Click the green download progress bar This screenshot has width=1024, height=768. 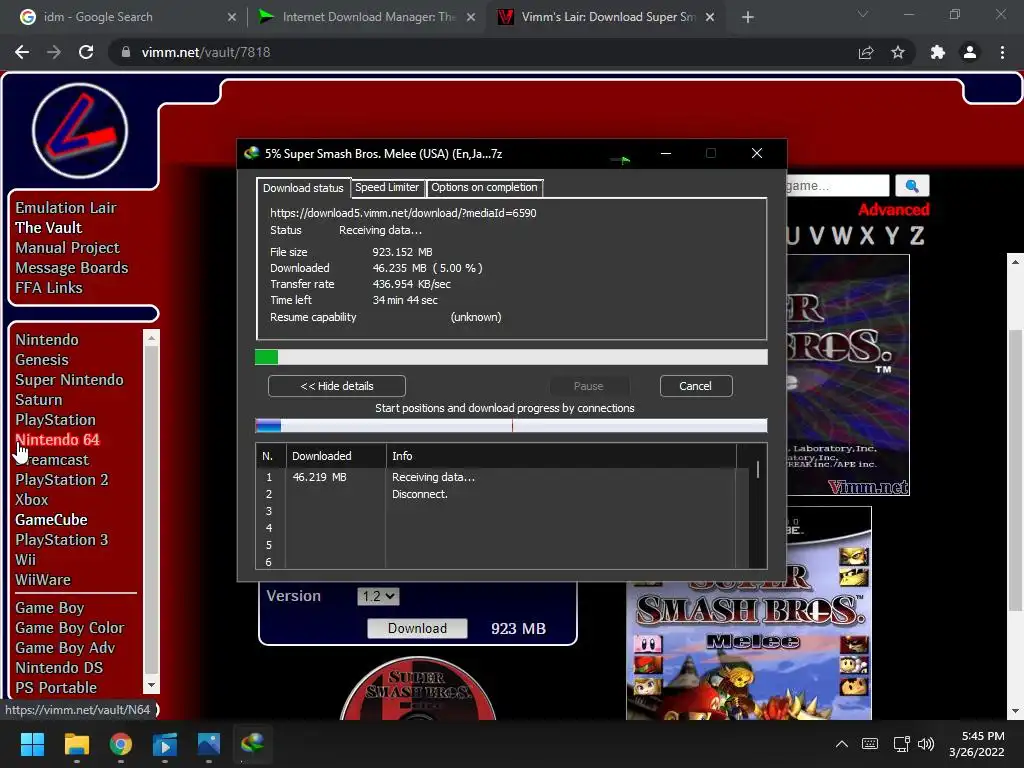(x=511, y=357)
